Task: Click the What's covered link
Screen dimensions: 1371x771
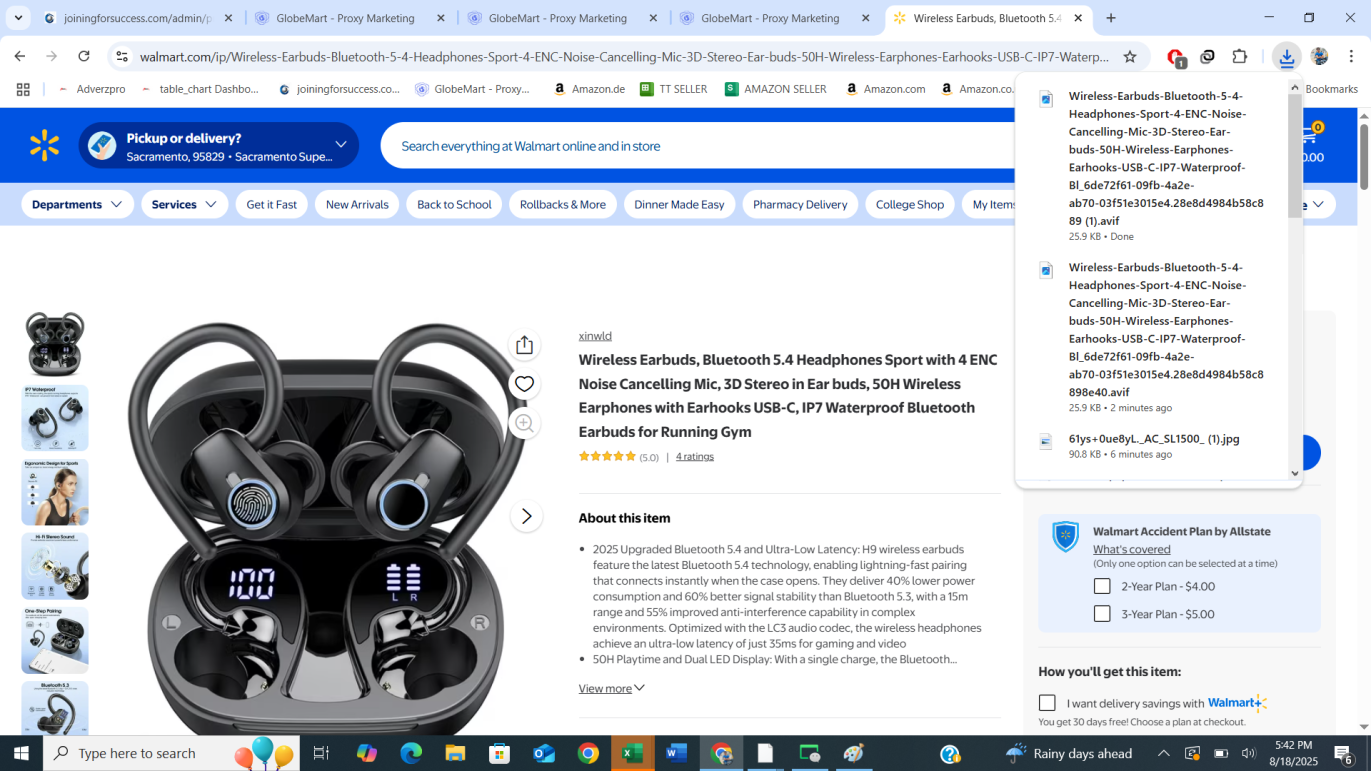Action: (x=1131, y=549)
